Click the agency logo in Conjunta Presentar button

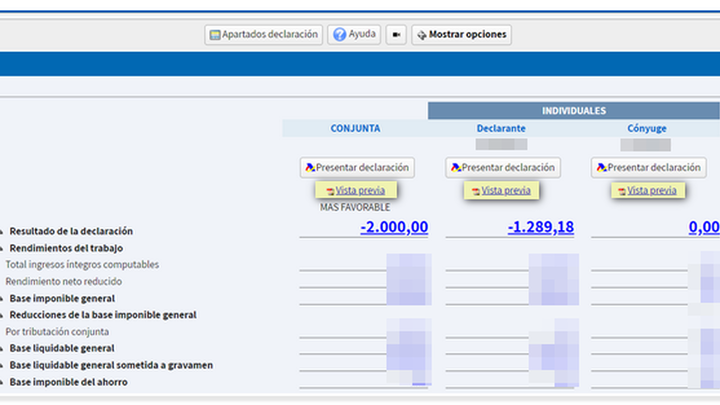click(x=310, y=168)
